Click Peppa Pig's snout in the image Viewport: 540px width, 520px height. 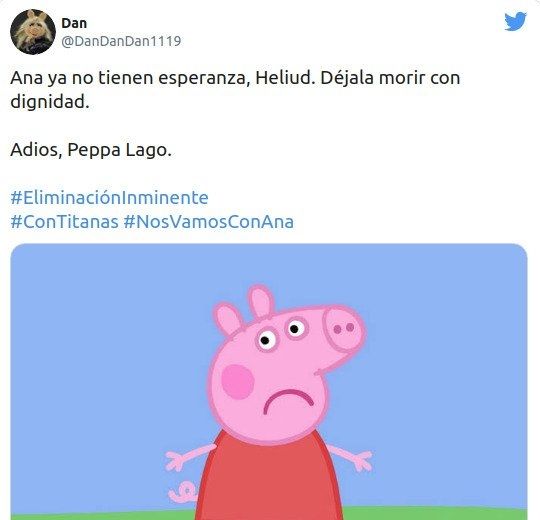(x=343, y=328)
